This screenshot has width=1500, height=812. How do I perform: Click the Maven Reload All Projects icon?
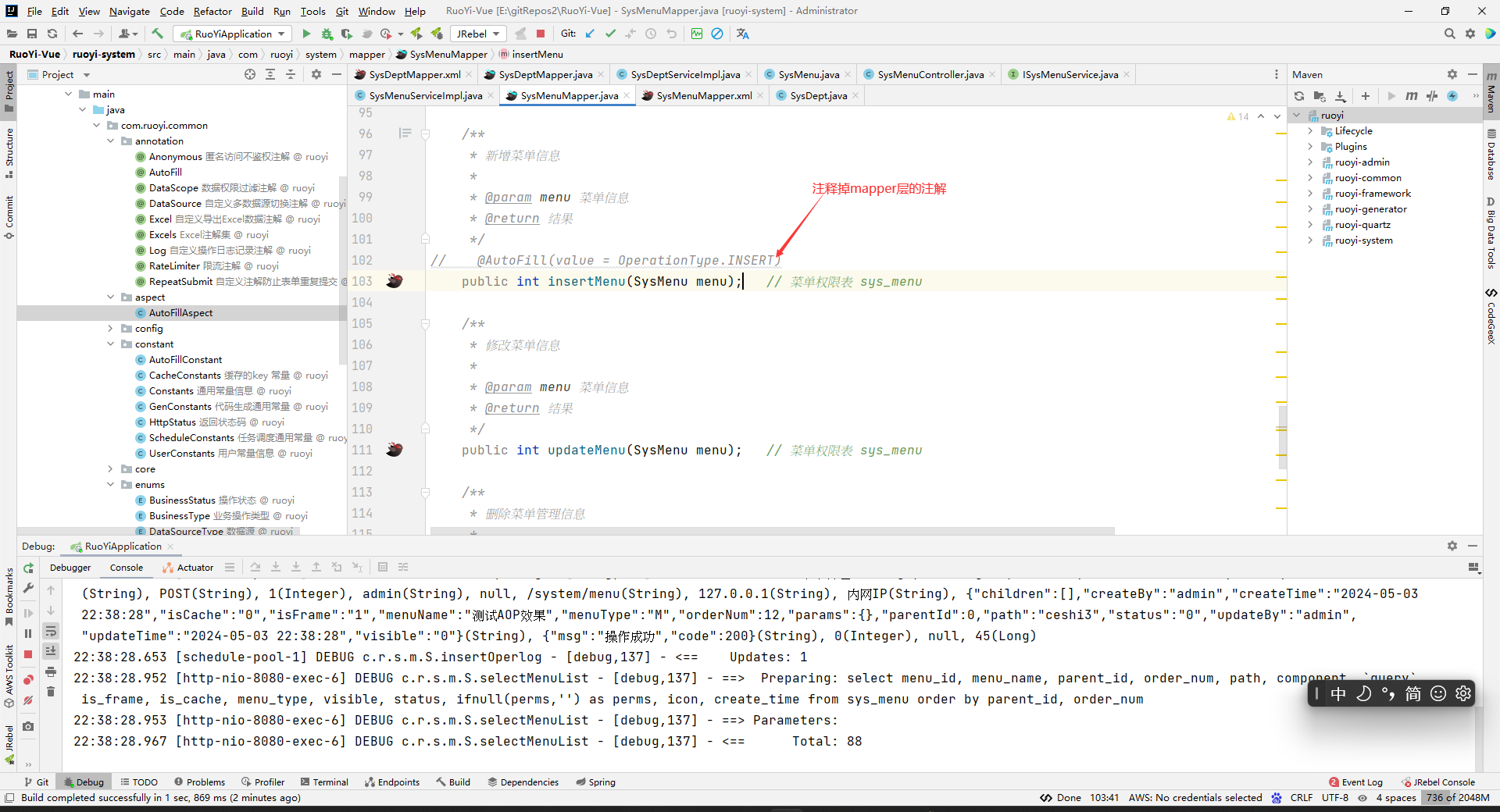(x=1299, y=96)
